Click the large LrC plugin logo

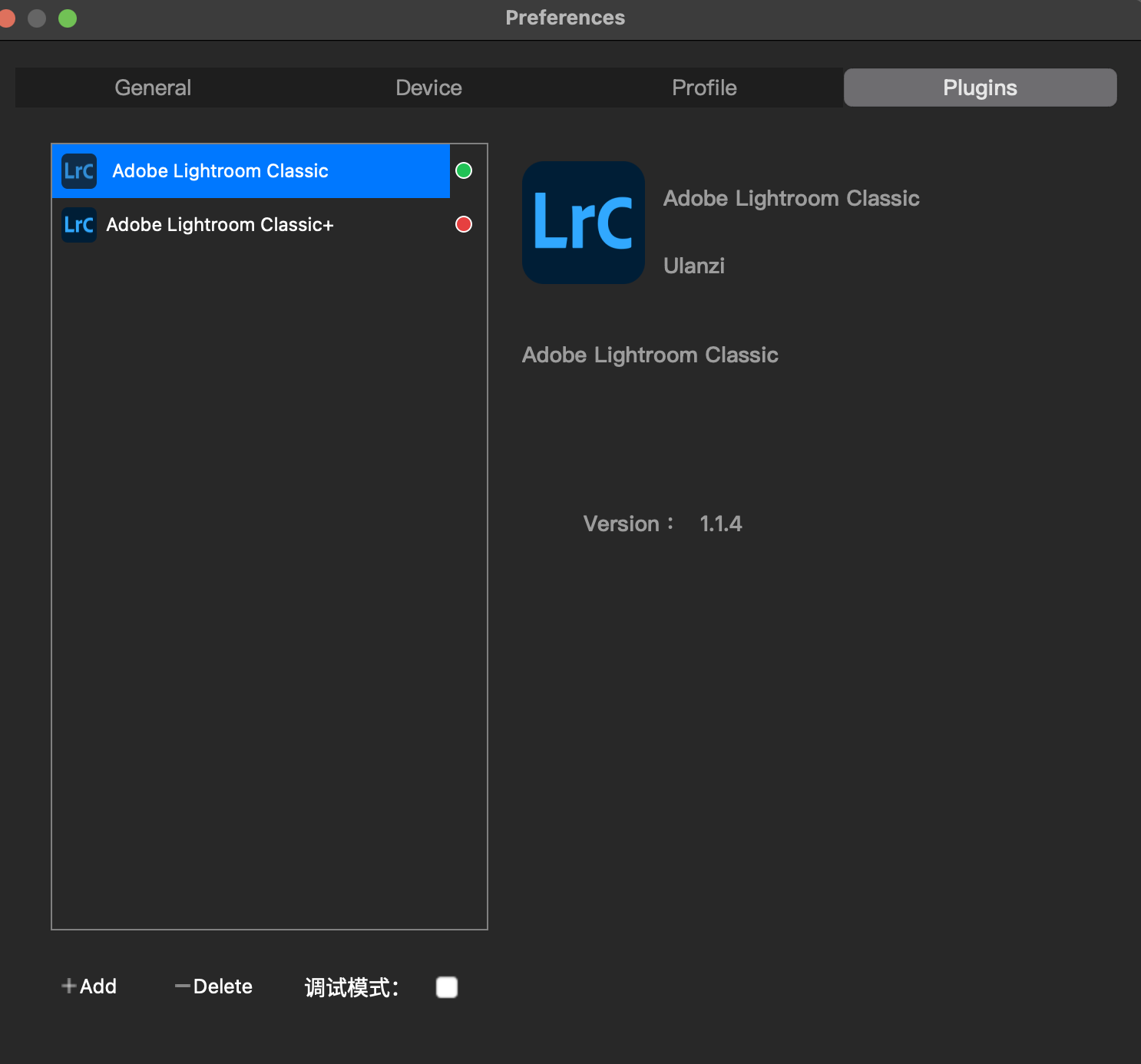click(x=584, y=223)
